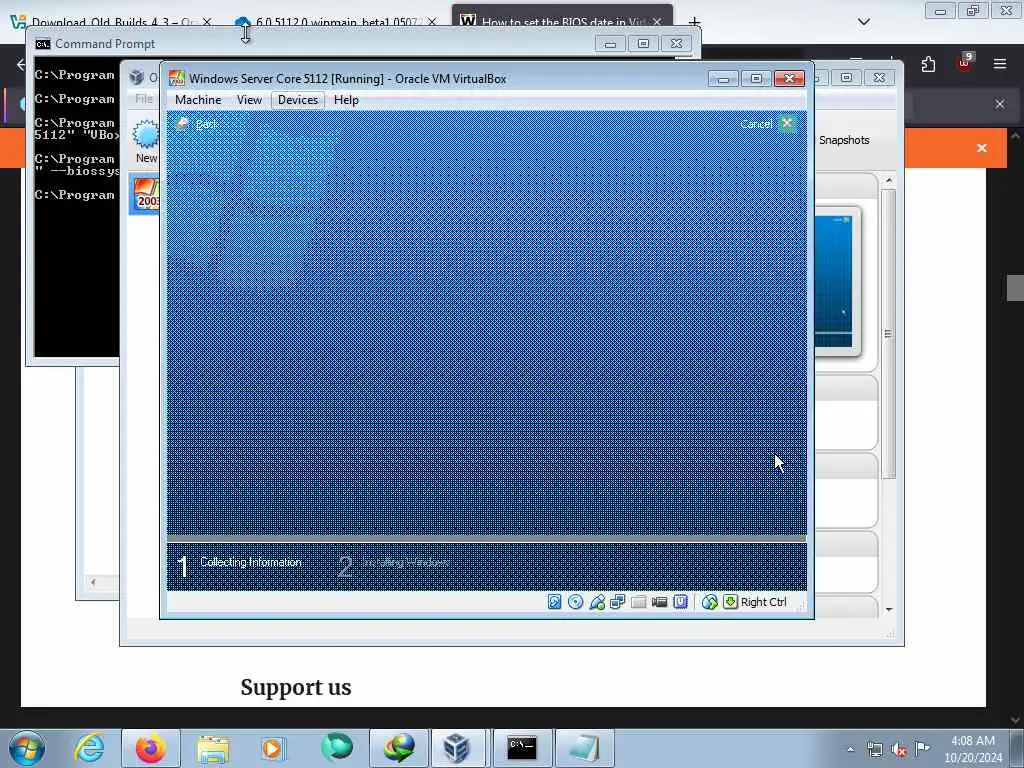The image size is (1024, 768).
Task: Click the optical disk status icon
Action: click(575, 601)
